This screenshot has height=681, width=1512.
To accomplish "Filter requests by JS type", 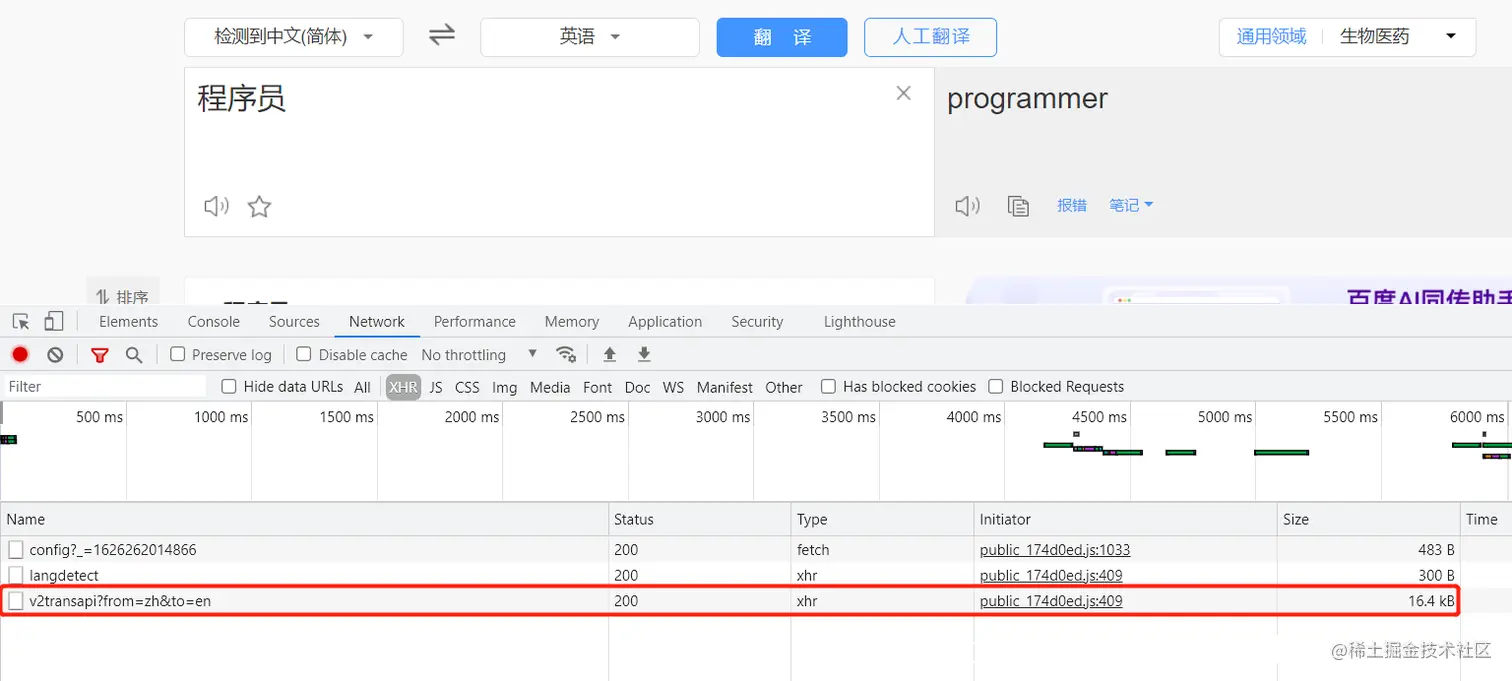I will point(436,387).
